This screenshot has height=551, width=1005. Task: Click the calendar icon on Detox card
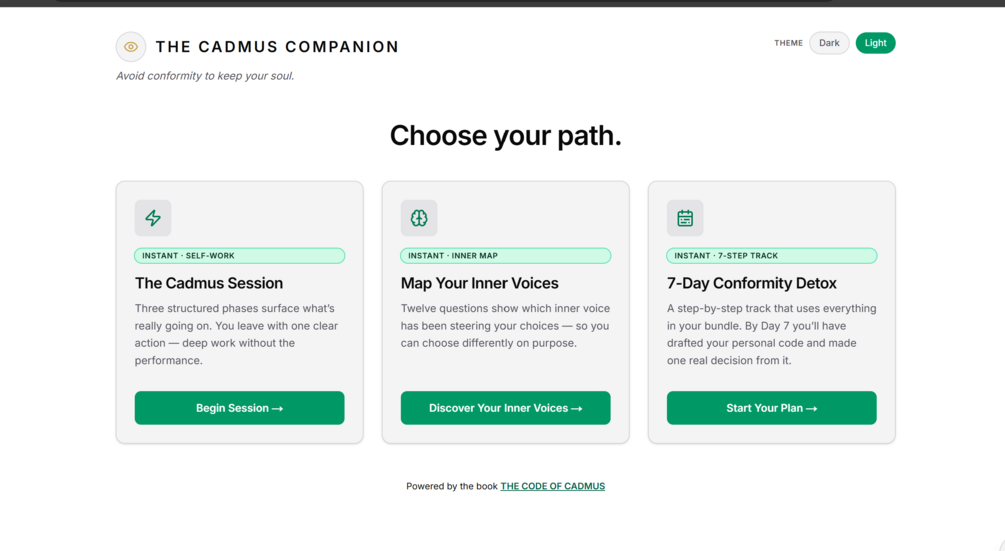[x=685, y=218]
